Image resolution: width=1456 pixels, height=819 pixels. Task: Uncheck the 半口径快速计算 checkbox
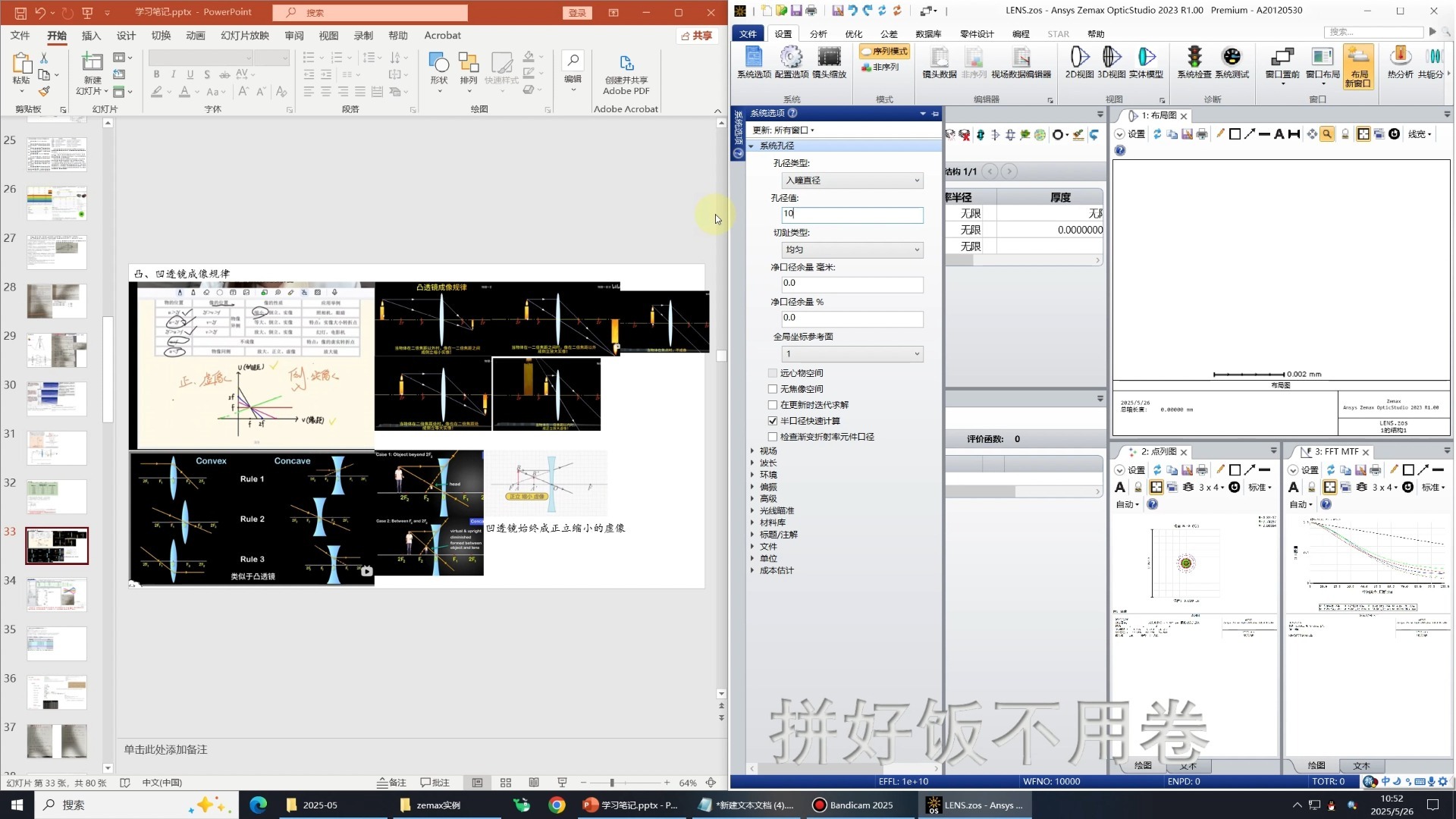[773, 421]
